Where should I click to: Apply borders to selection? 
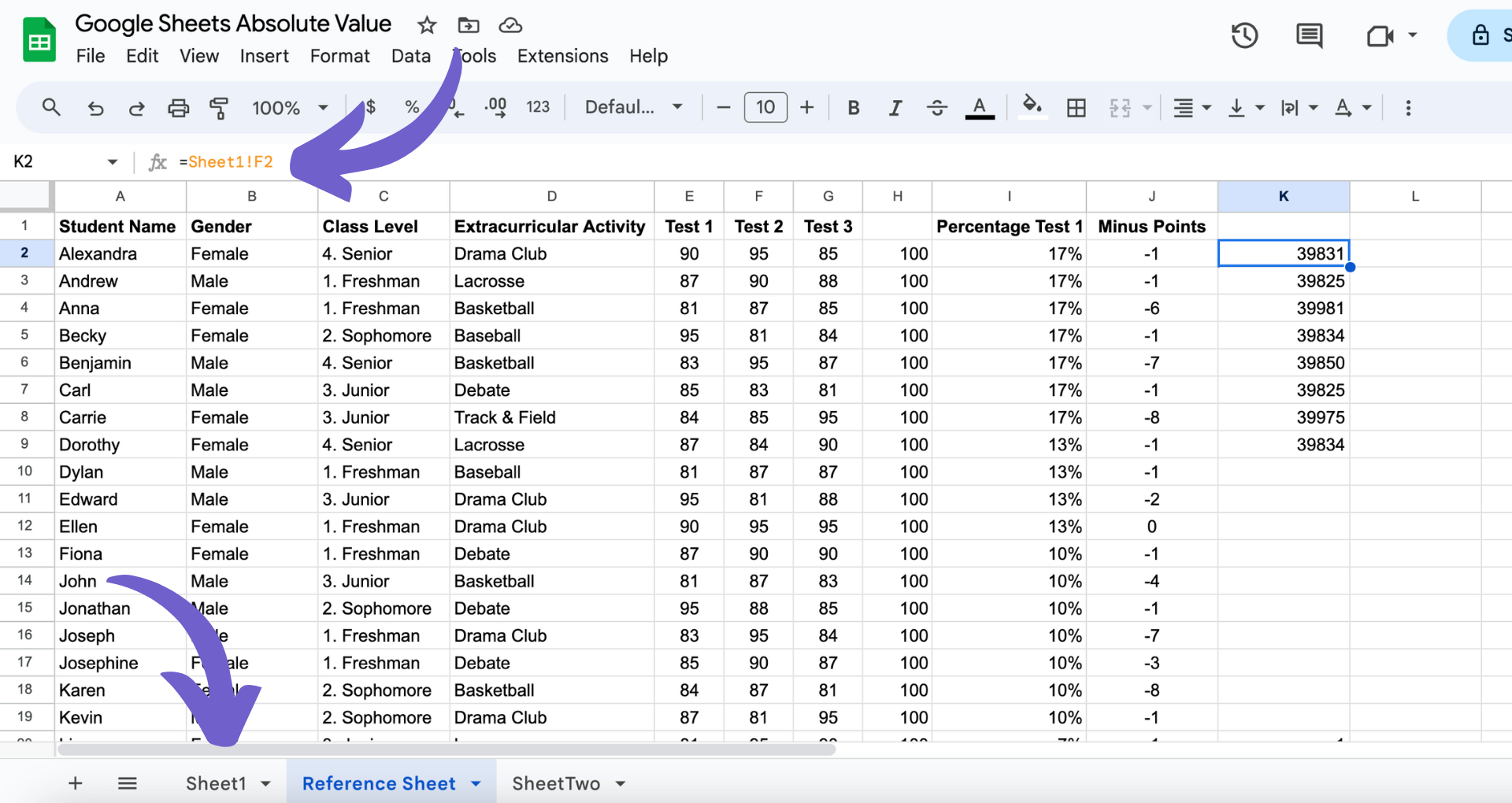point(1077,108)
